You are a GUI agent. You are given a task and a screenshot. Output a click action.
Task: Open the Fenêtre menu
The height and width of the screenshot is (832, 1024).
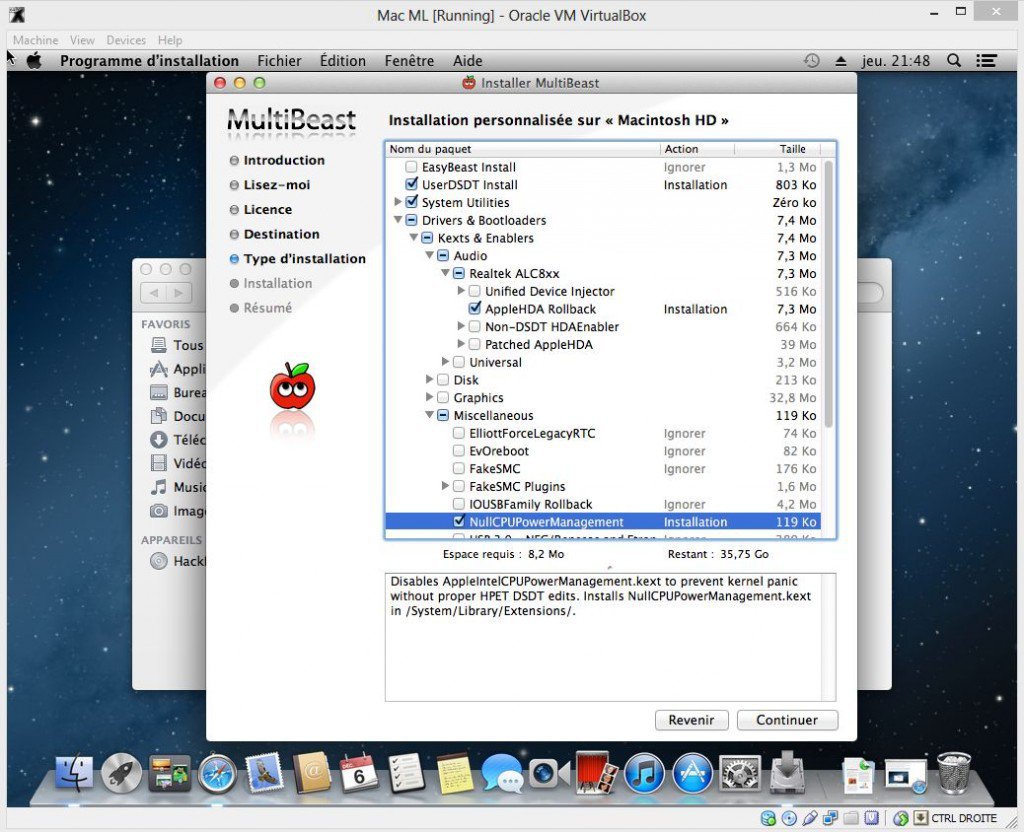(x=409, y=61)
